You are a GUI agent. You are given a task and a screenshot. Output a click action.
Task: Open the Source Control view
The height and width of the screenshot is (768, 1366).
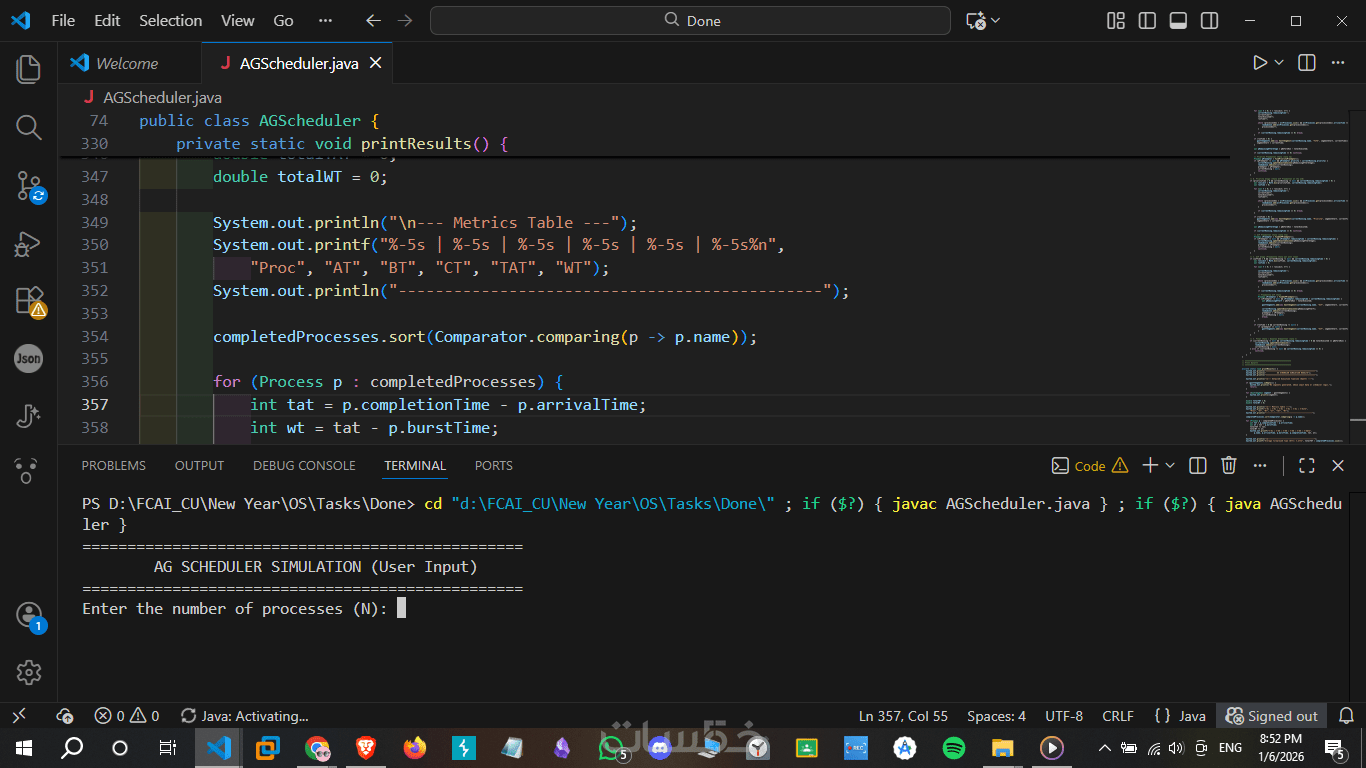[x=29, y=186]
